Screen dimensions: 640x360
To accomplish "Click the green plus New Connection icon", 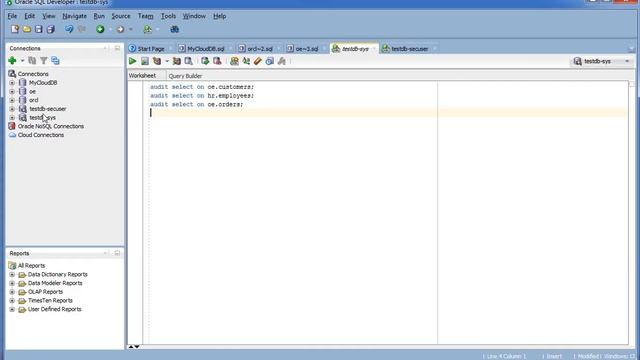I will (x=12, y=60).
